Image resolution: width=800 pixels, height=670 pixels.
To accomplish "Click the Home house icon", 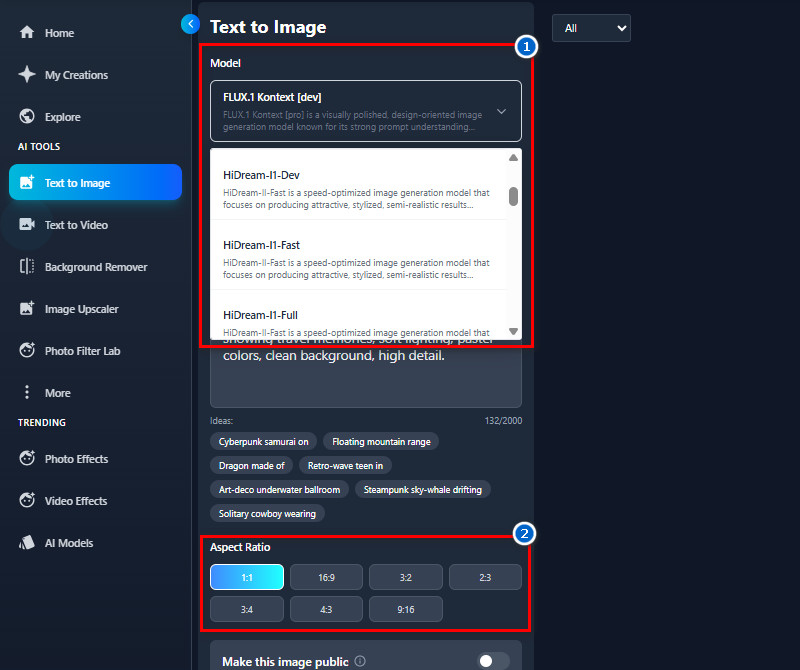I will 27,32.
